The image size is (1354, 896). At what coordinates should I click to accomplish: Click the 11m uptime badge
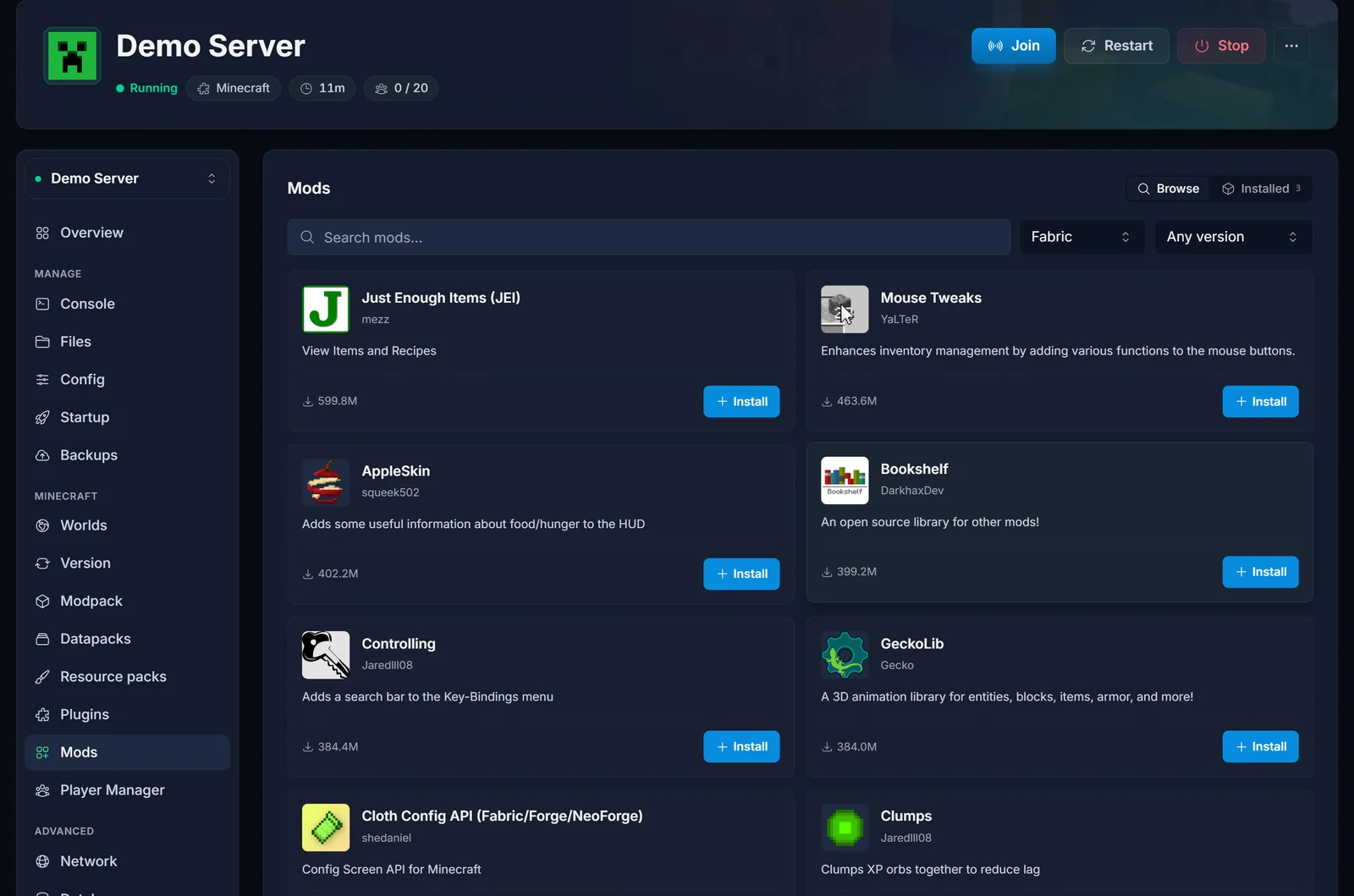pyautogui.click(x=322, y=88)
